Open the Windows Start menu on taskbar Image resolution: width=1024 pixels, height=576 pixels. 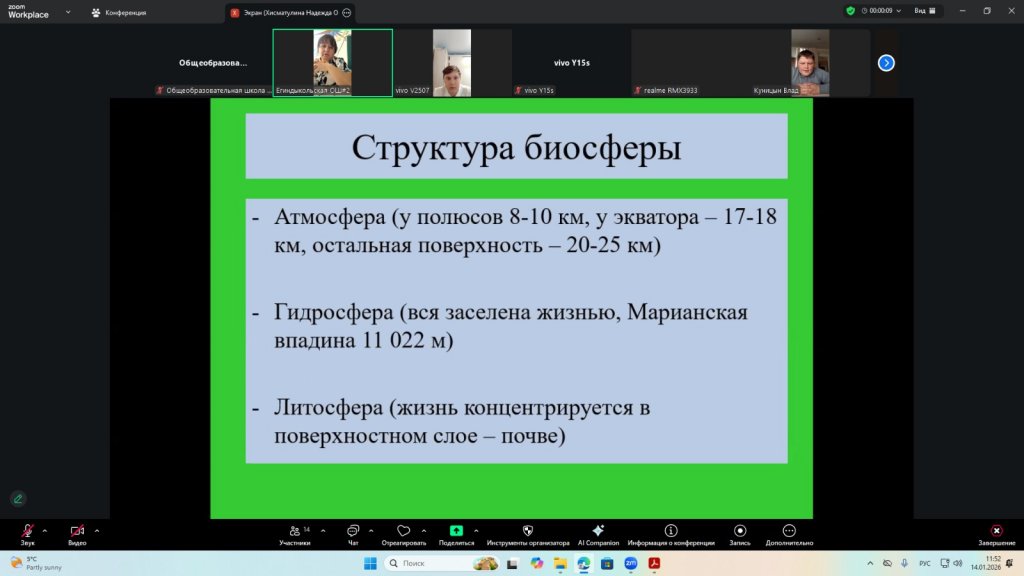click(370, 563)
